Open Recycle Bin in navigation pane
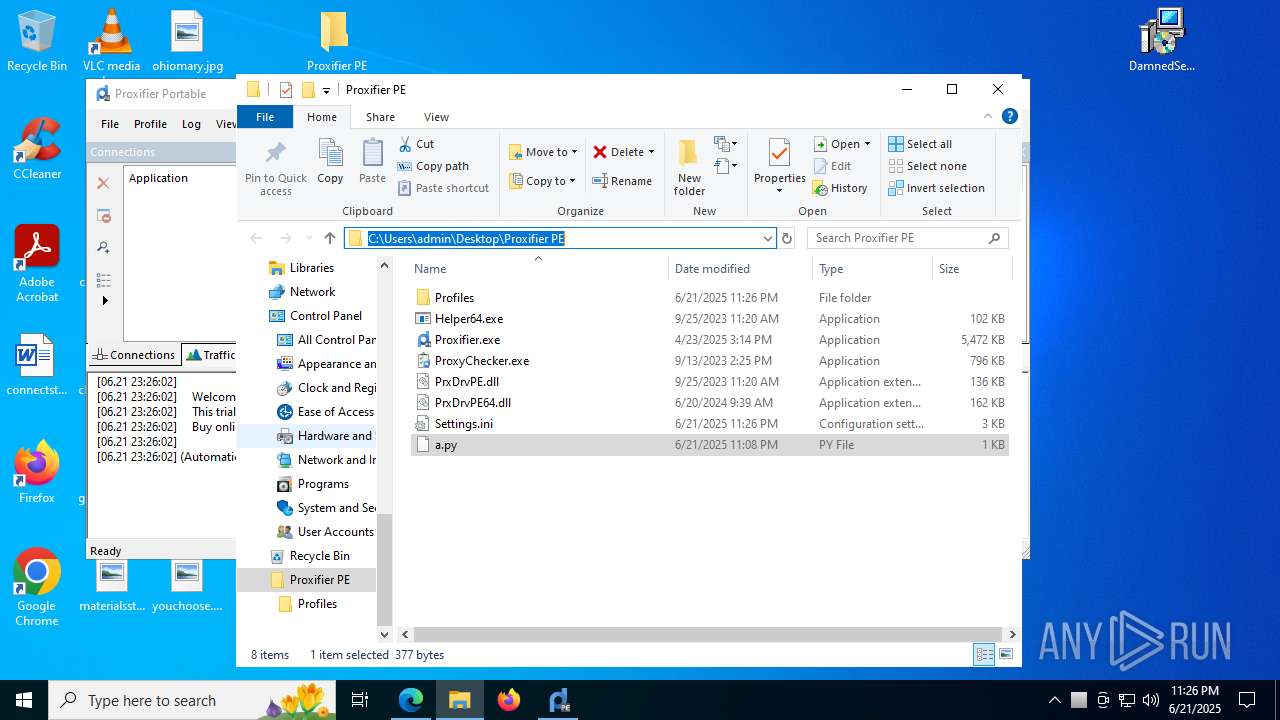 click(320, 556)
